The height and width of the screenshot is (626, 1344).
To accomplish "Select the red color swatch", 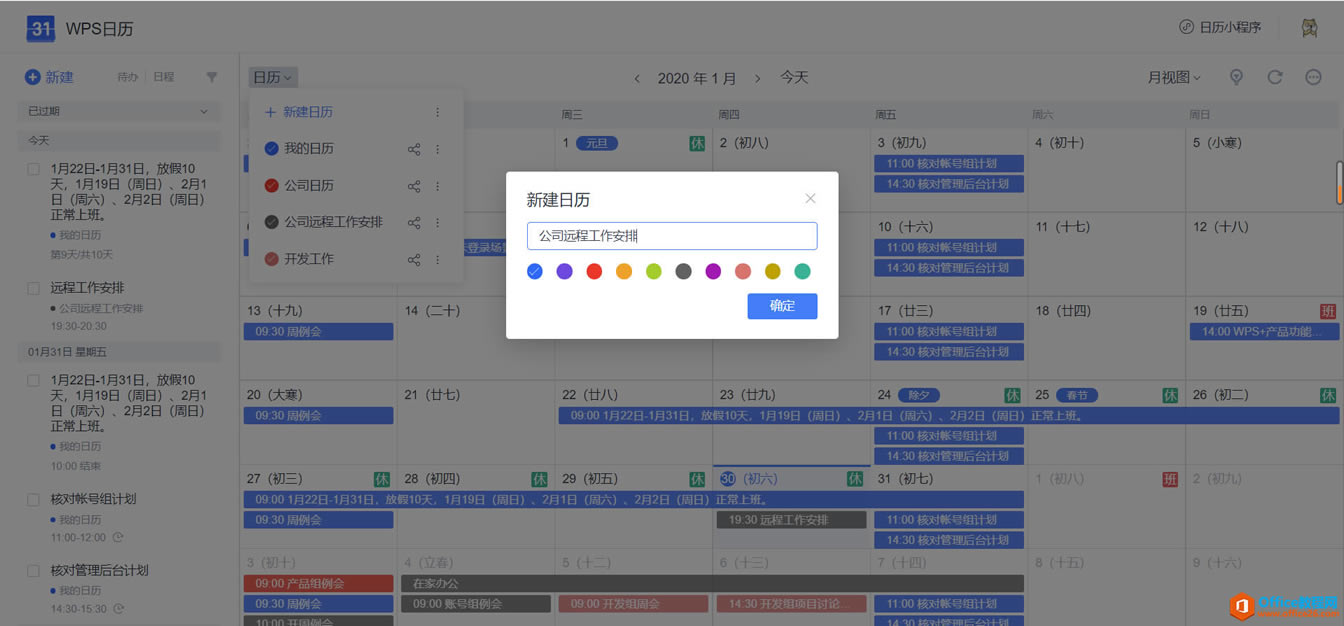I will pyautogui.click(x=594, y=271).
